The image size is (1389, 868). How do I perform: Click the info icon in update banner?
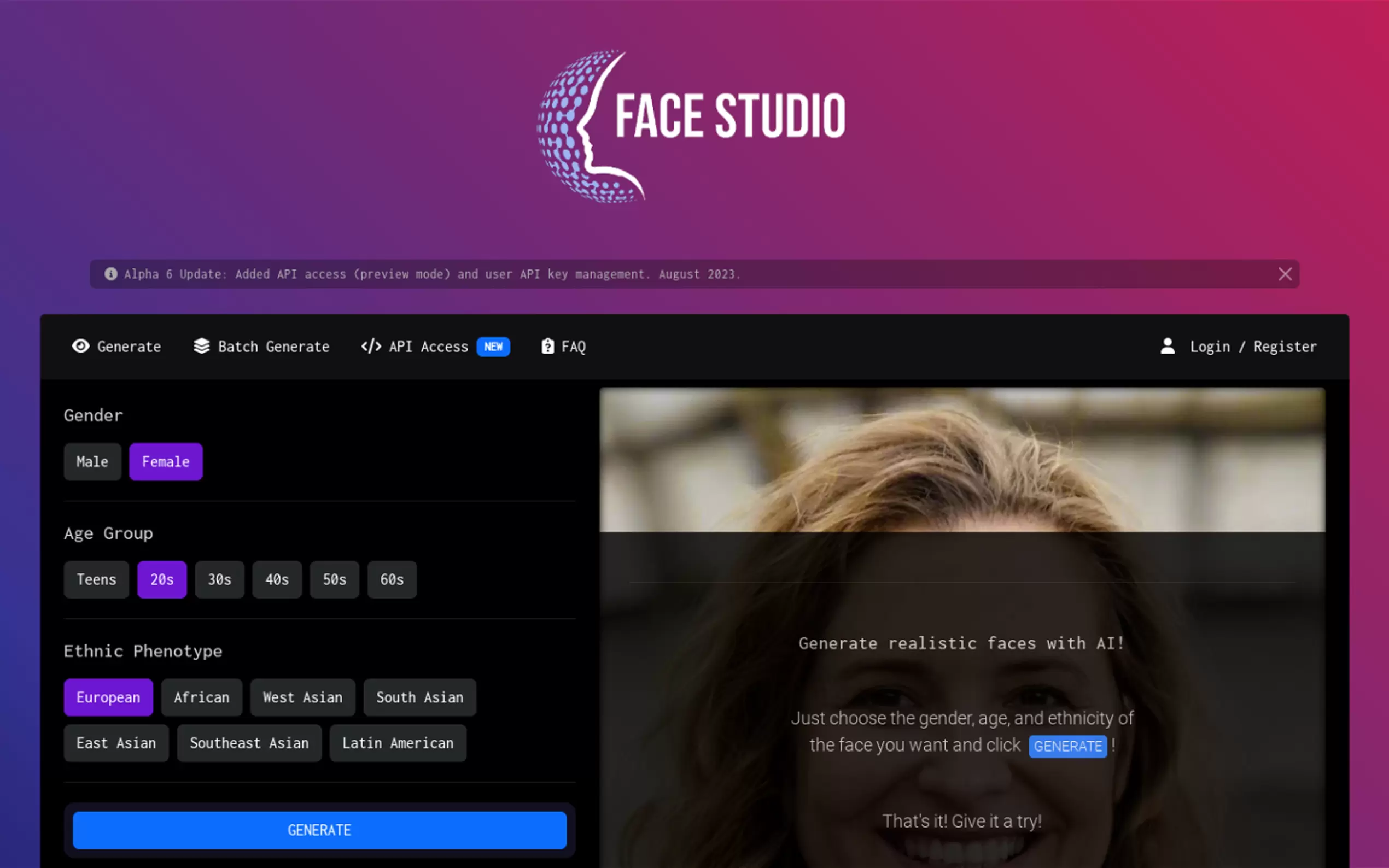point(111,274)
